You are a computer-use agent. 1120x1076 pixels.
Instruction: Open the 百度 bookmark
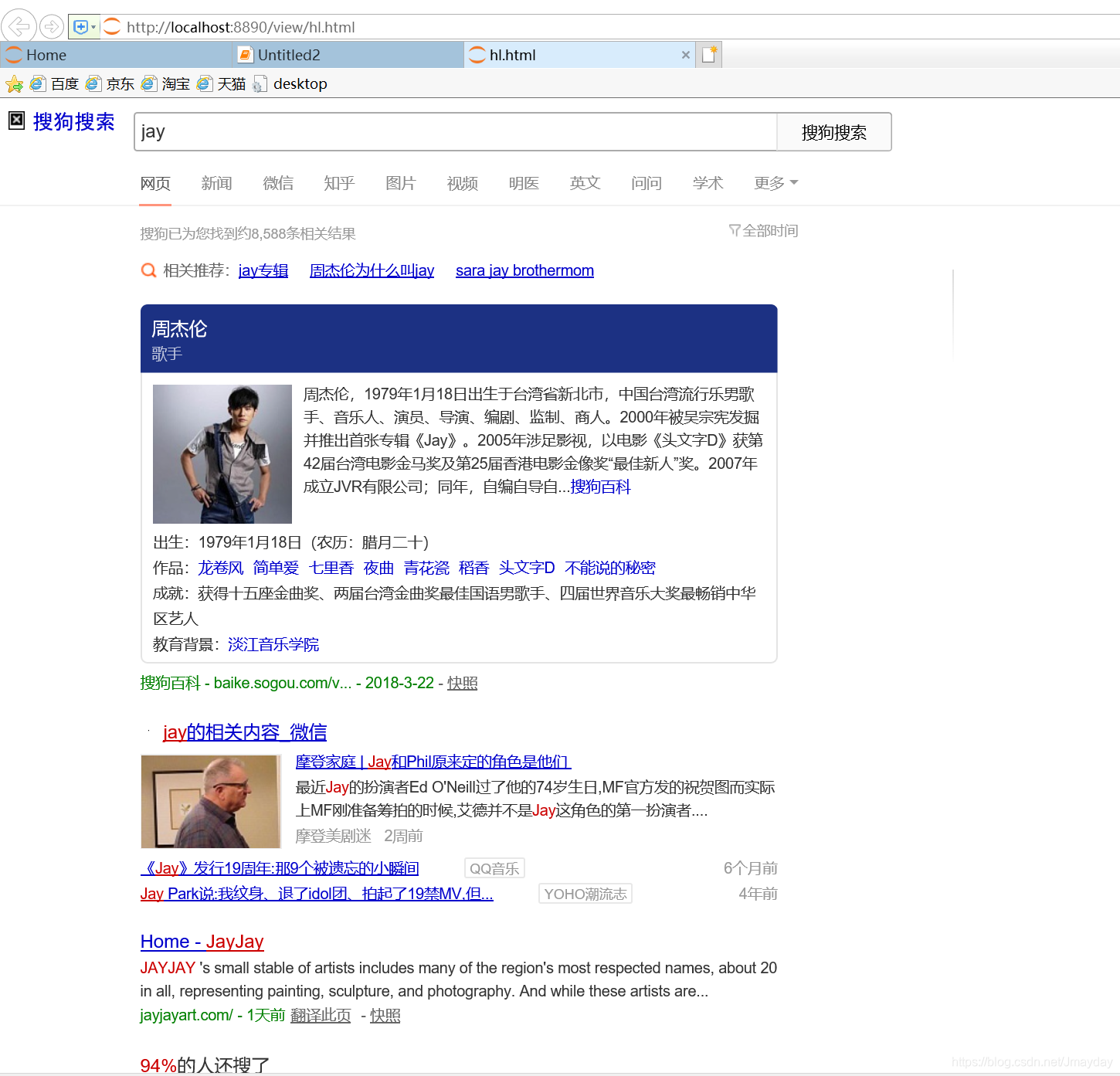[x=54, y=83]
